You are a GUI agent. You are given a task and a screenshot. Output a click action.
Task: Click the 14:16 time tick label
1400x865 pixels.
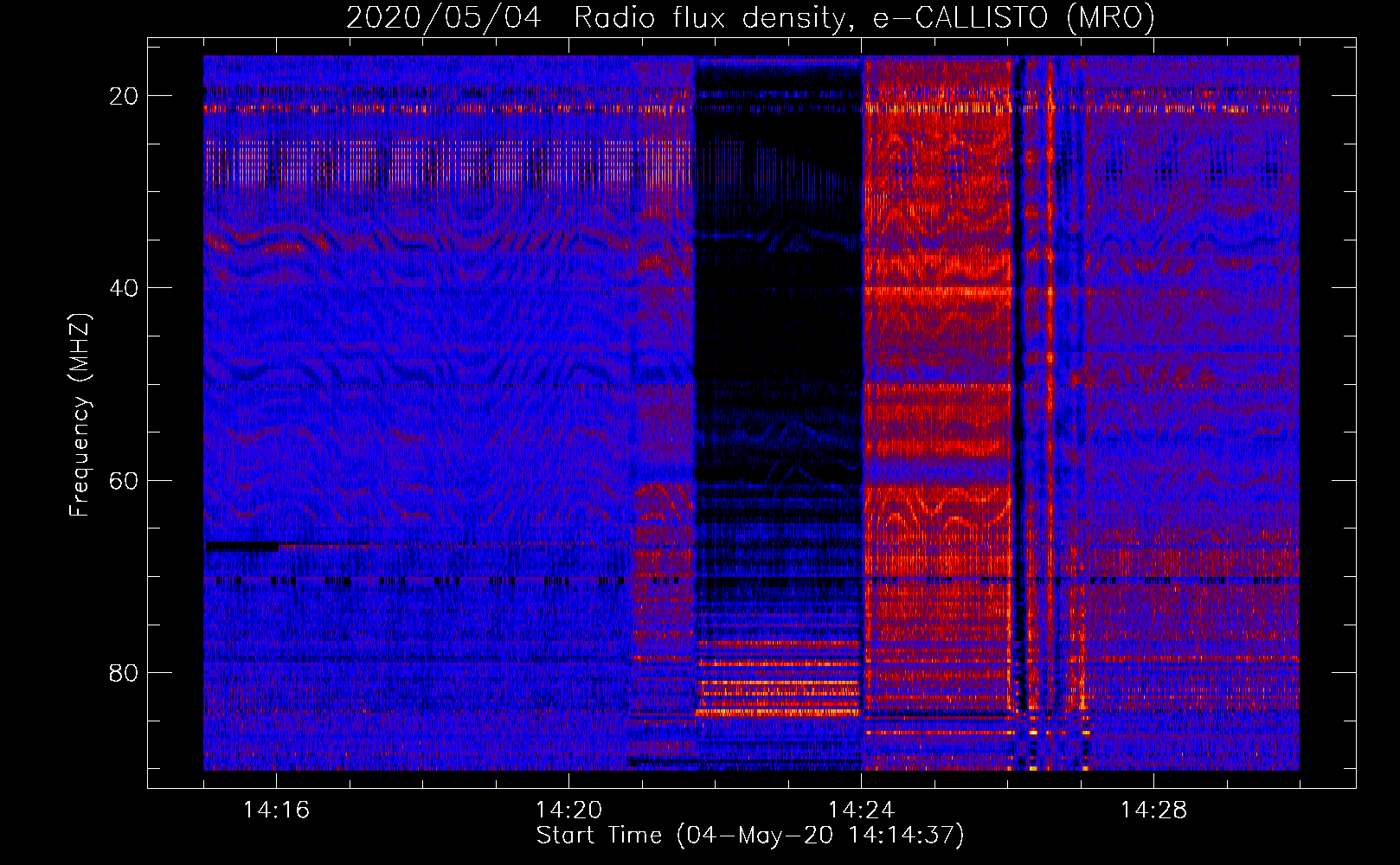pos(276,811)
